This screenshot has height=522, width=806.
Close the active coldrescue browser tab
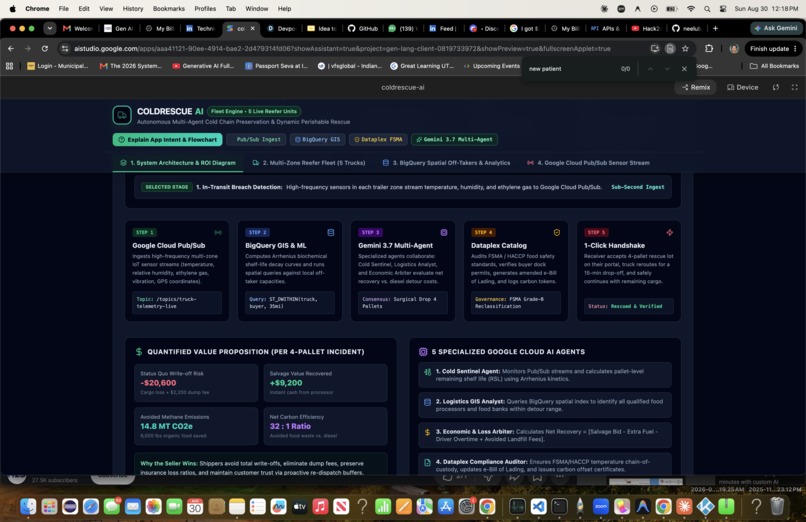pos(252,28)
